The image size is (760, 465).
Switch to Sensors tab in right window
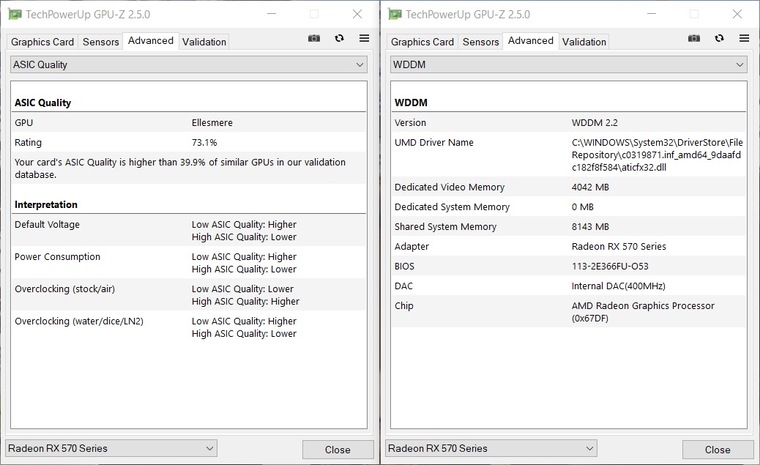point(481,42)
